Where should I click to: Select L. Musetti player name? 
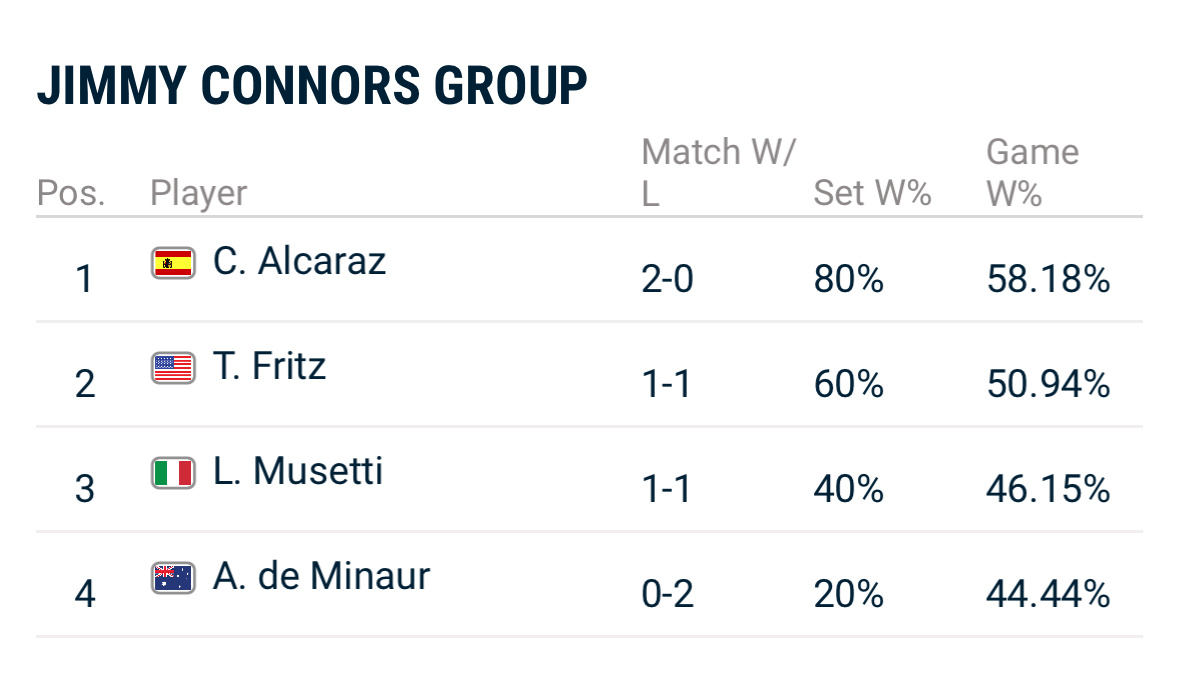(x=298, y=471)
